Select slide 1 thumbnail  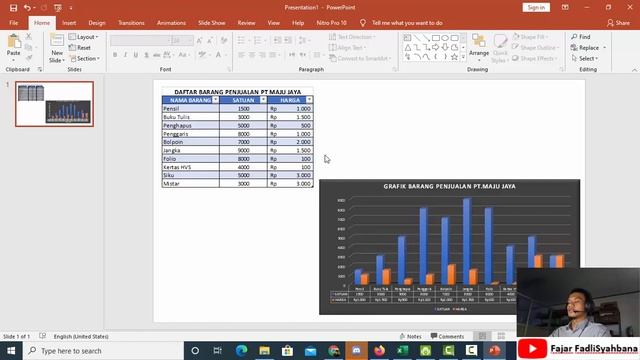54,104
